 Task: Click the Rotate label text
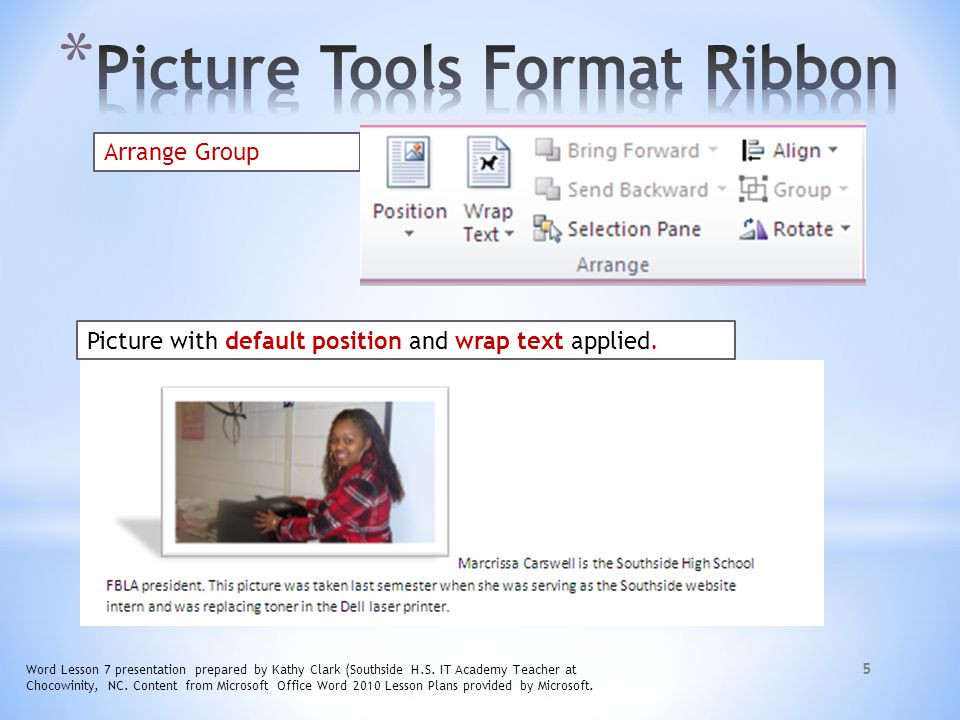[x=803, y=229]
